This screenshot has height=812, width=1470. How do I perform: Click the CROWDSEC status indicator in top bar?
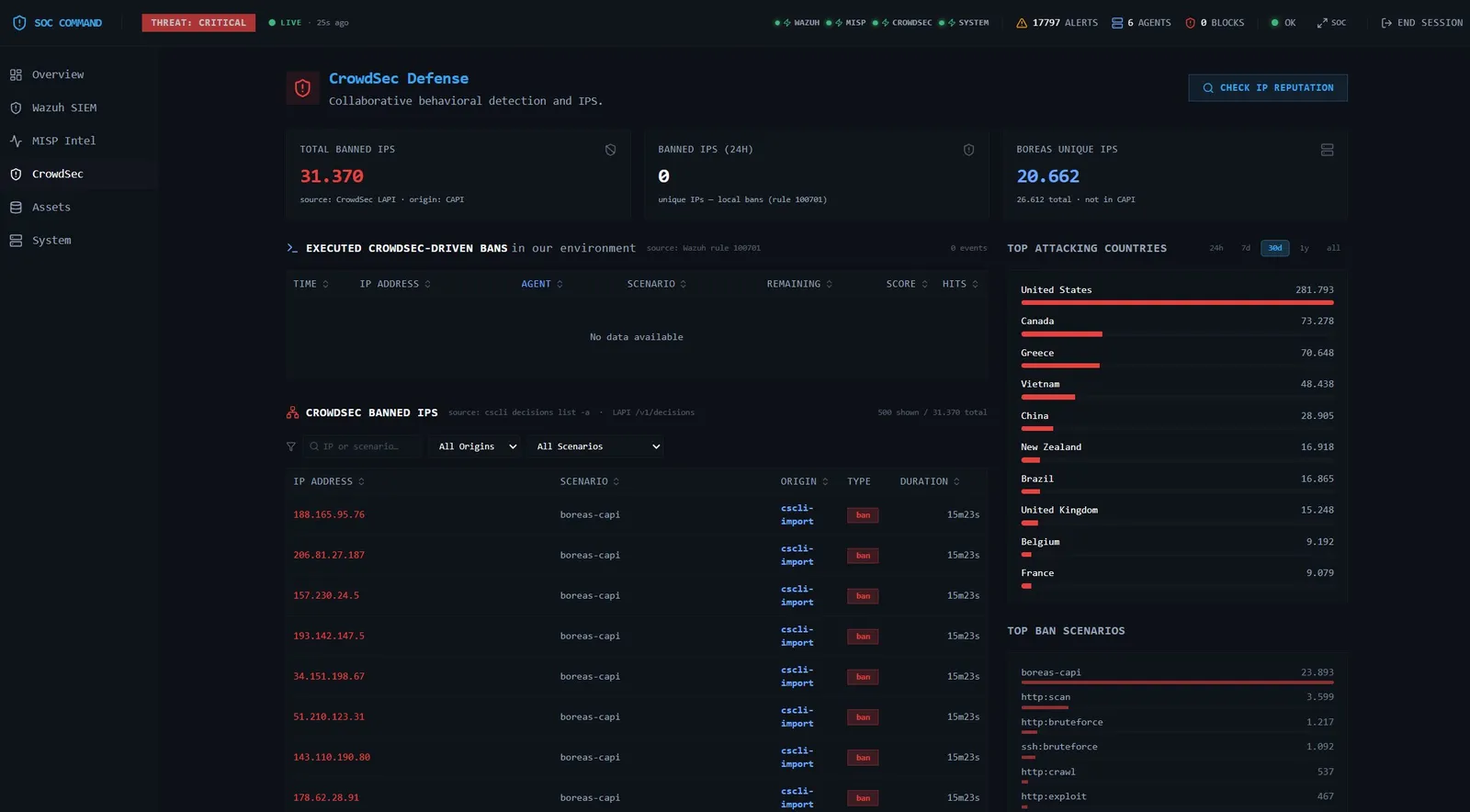[x=901, y=23]
